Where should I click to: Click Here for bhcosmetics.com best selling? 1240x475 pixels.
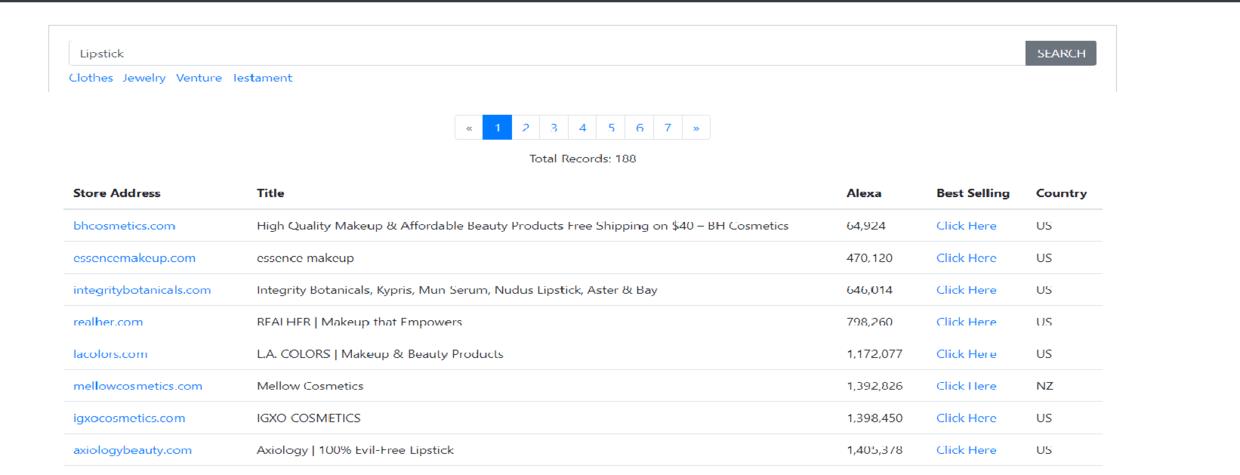point(966,226)
